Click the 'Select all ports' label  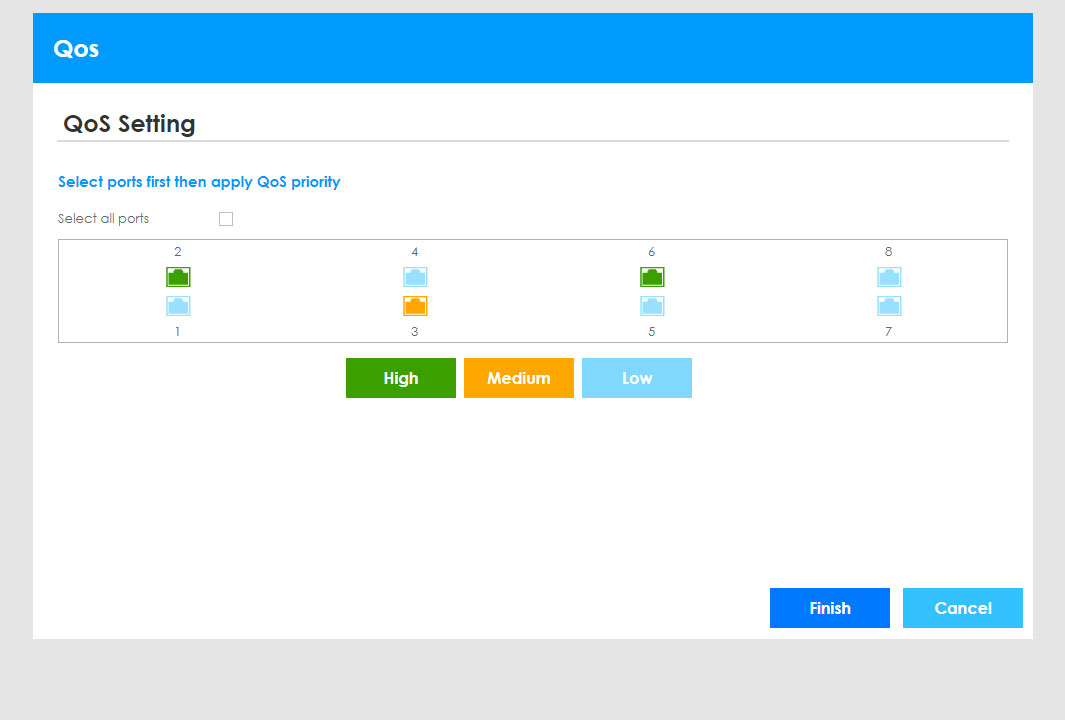point(103,219)
